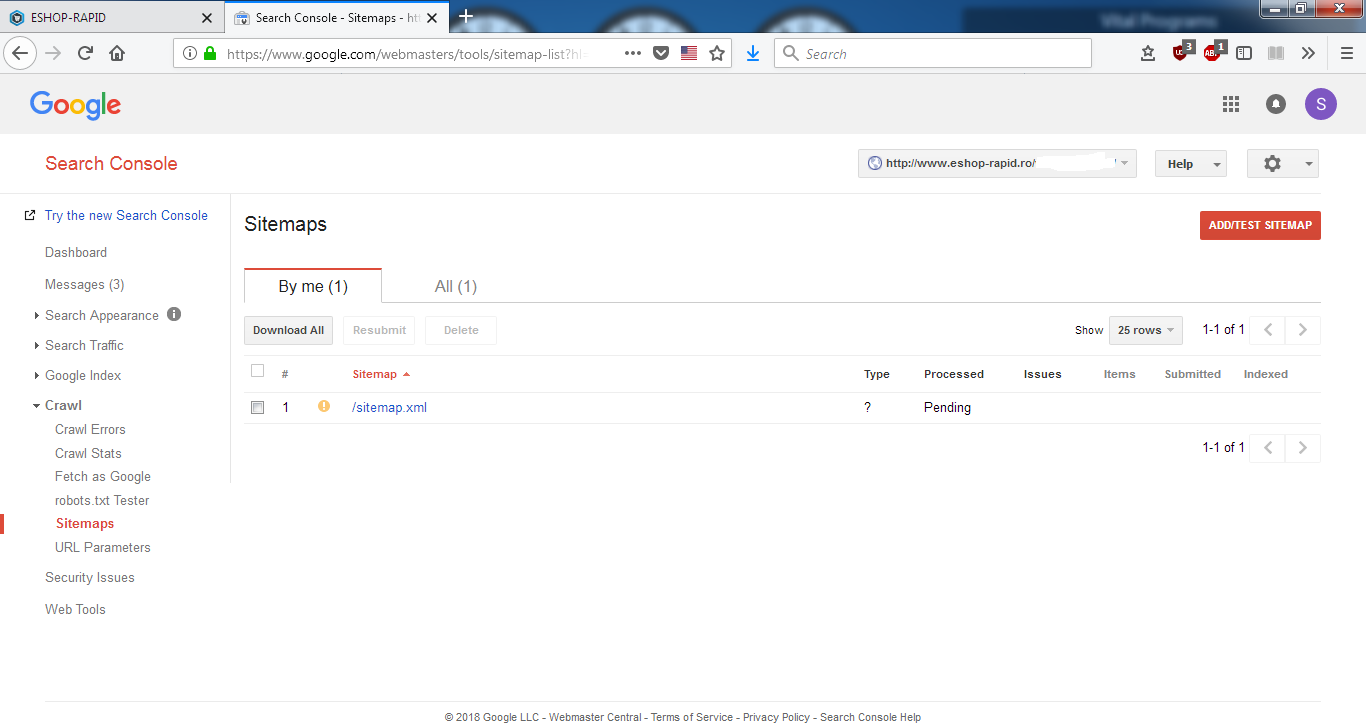1366x728 pixels.
Task: Open Google notifications bell
Action: pyautogui.click(x=1276, y=104)
